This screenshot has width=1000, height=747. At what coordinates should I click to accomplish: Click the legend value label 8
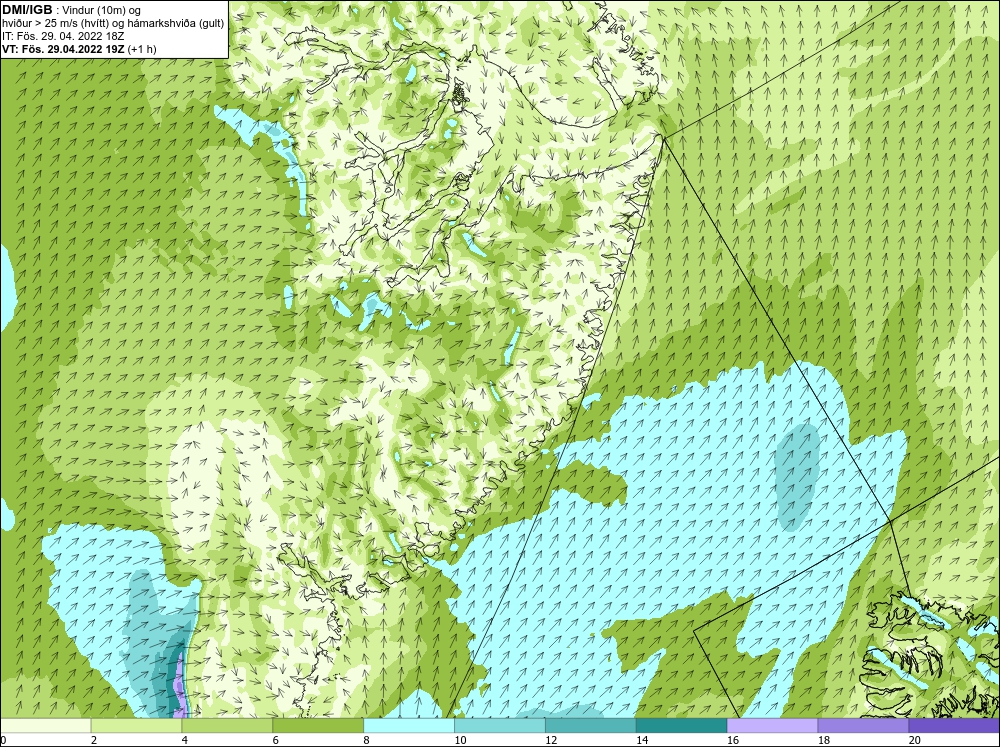(368, 740)
